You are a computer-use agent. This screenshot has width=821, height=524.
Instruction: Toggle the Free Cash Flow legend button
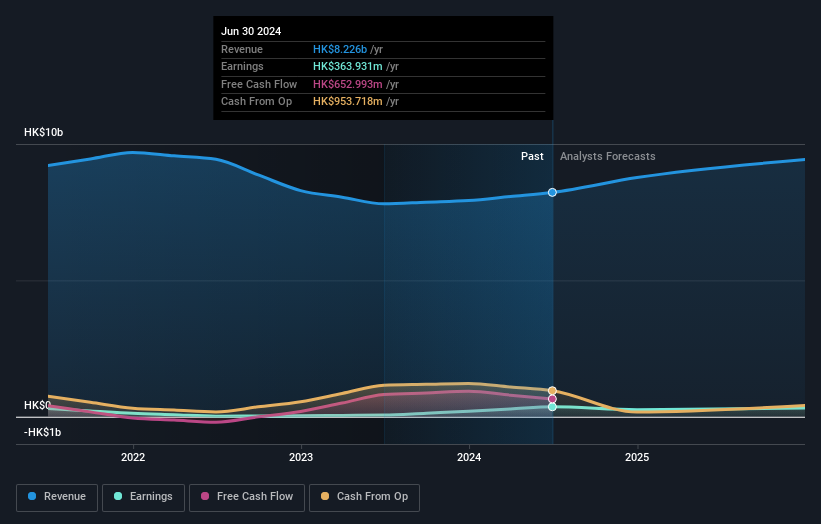[x=247, y=497]
